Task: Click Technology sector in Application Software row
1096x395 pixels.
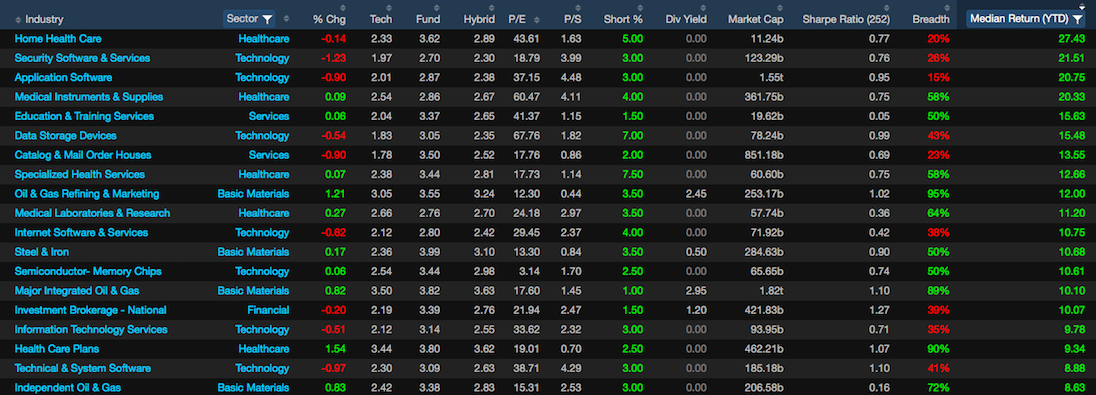Action: (262, 78)
